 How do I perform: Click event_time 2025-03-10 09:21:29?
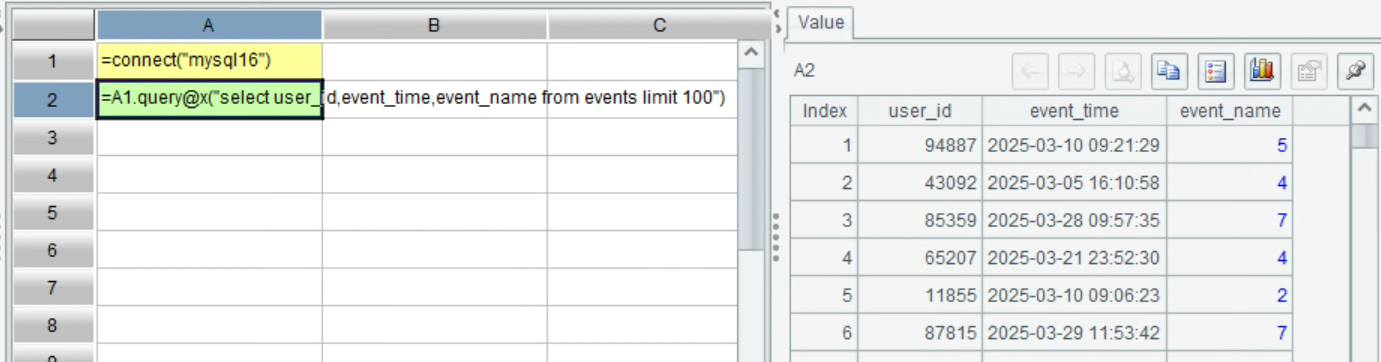point(1074,145)
